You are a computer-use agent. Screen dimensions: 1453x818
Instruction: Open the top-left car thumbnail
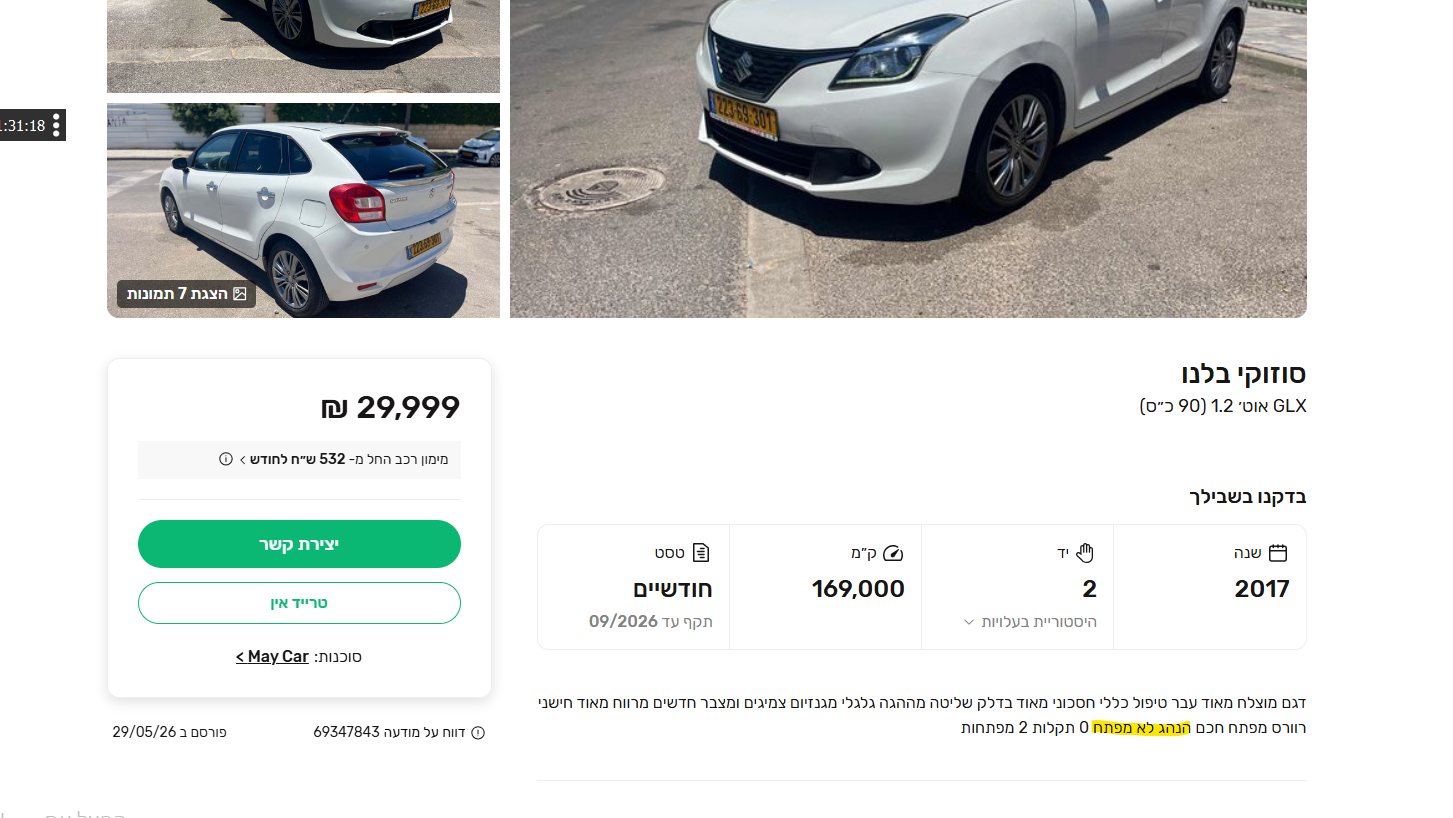(x=303, y=46)
